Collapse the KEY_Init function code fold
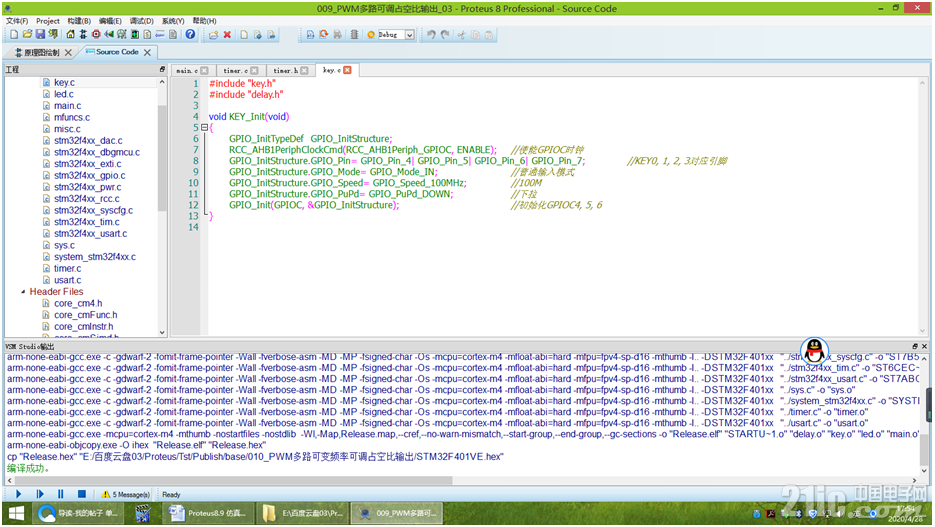This screenshot has height=527, width=935. click(x=205, y=127)
